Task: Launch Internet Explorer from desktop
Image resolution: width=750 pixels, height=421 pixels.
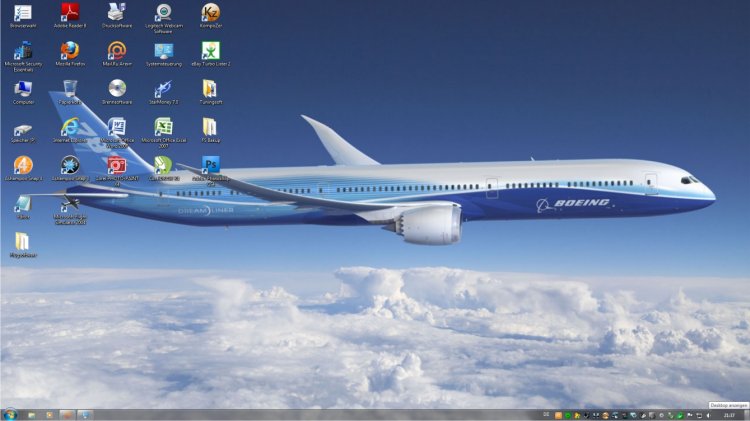Action: tap(70, 131)
